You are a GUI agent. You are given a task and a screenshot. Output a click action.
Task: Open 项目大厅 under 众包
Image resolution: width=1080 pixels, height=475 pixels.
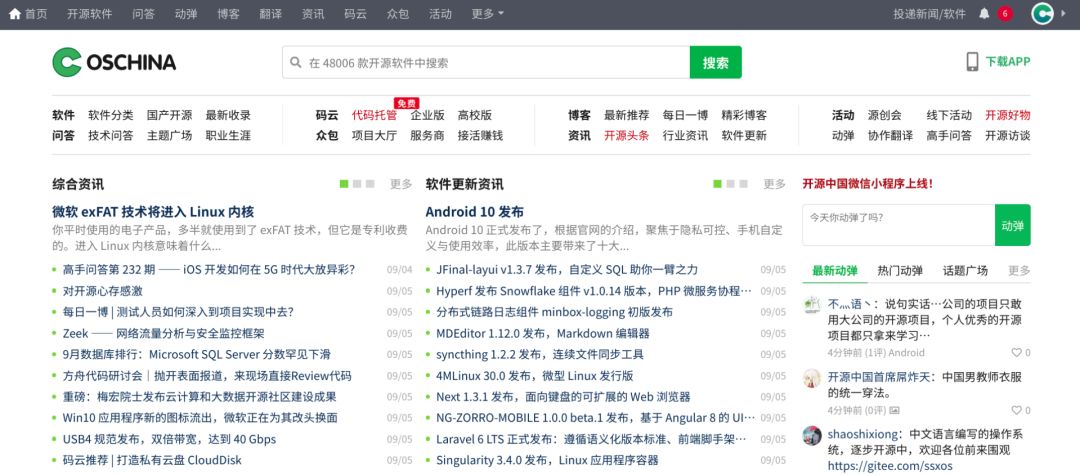374,136
